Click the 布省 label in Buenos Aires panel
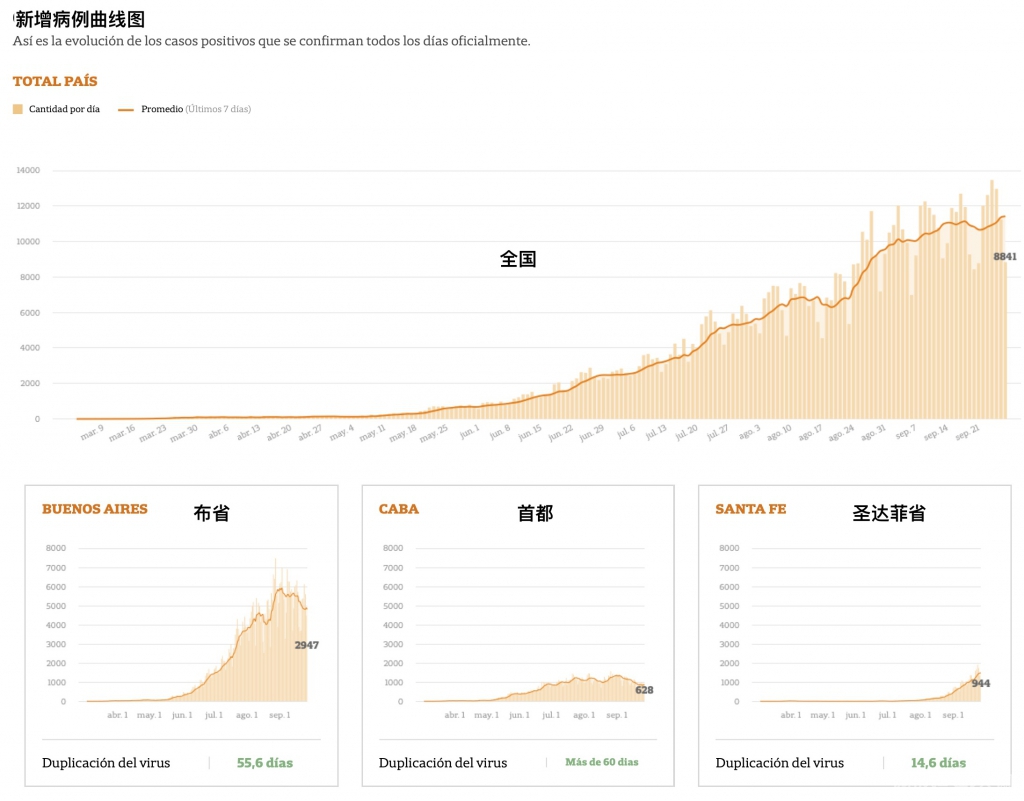 (212, 512)
